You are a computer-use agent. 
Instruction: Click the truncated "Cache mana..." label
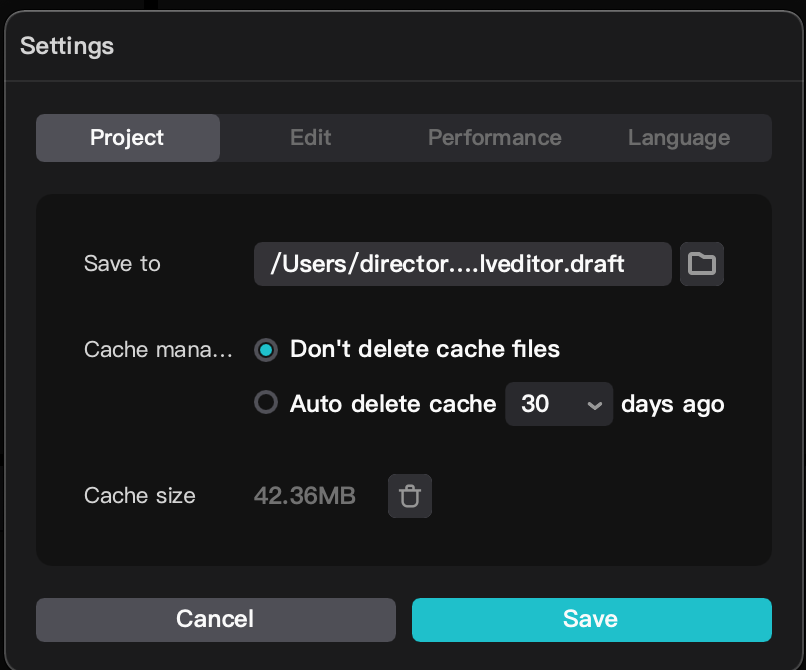point(158,350)
